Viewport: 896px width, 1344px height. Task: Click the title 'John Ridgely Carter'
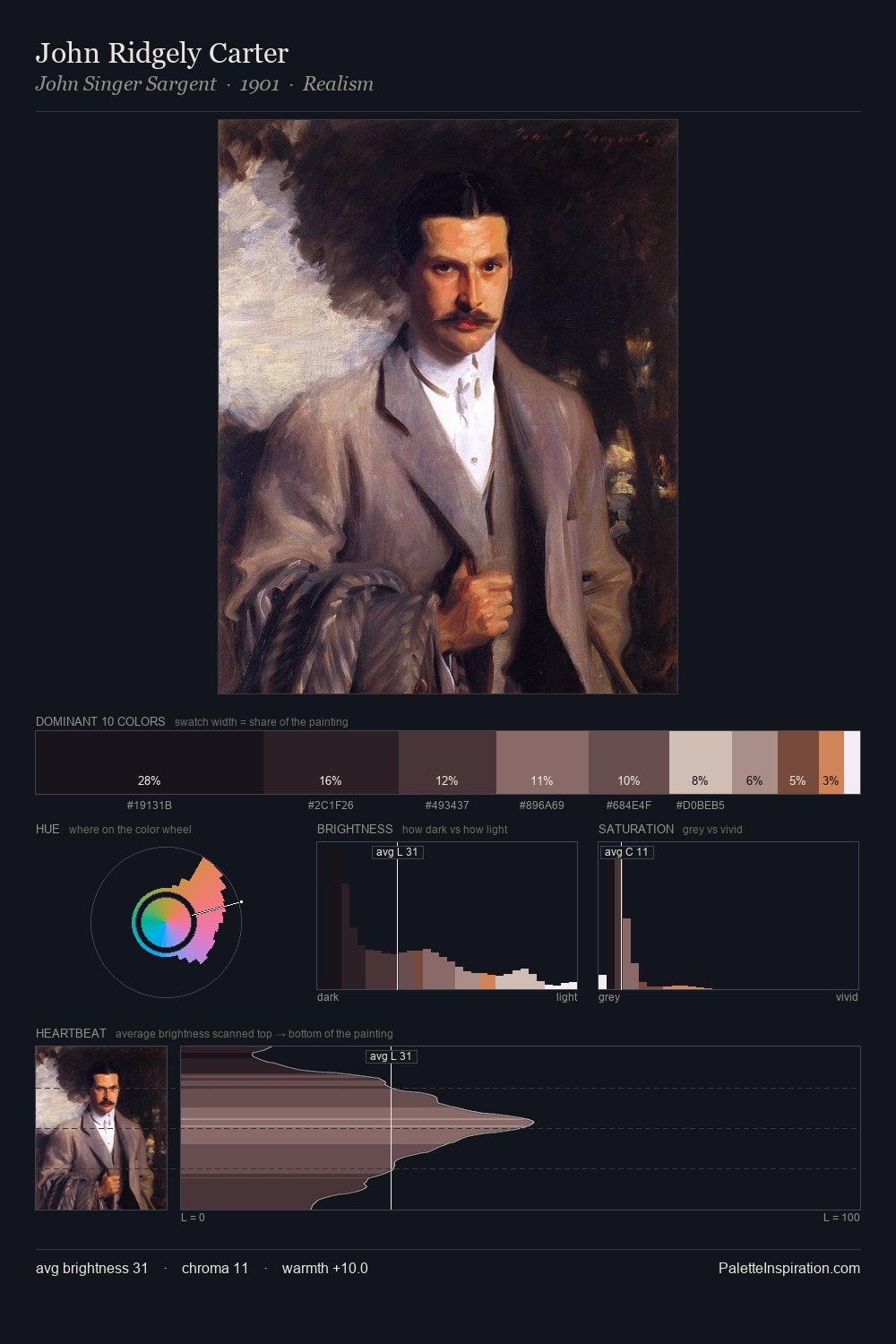162,54
